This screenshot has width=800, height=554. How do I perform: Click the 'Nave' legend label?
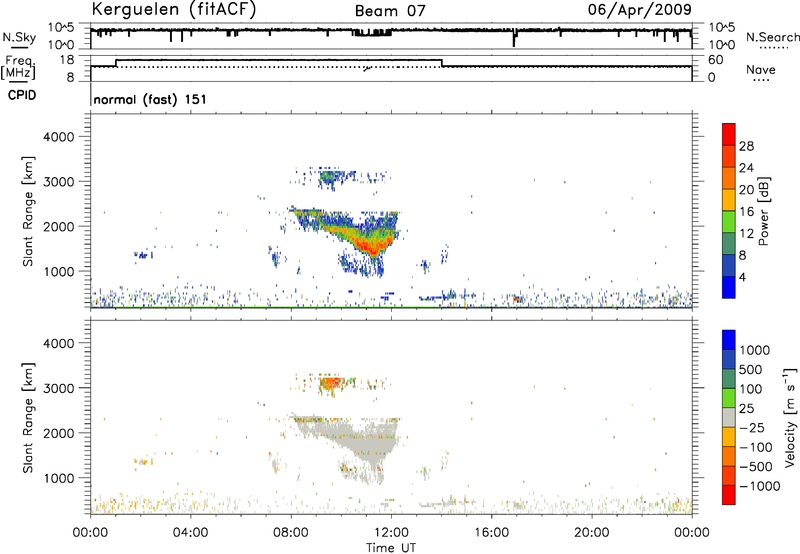(761, 69)
